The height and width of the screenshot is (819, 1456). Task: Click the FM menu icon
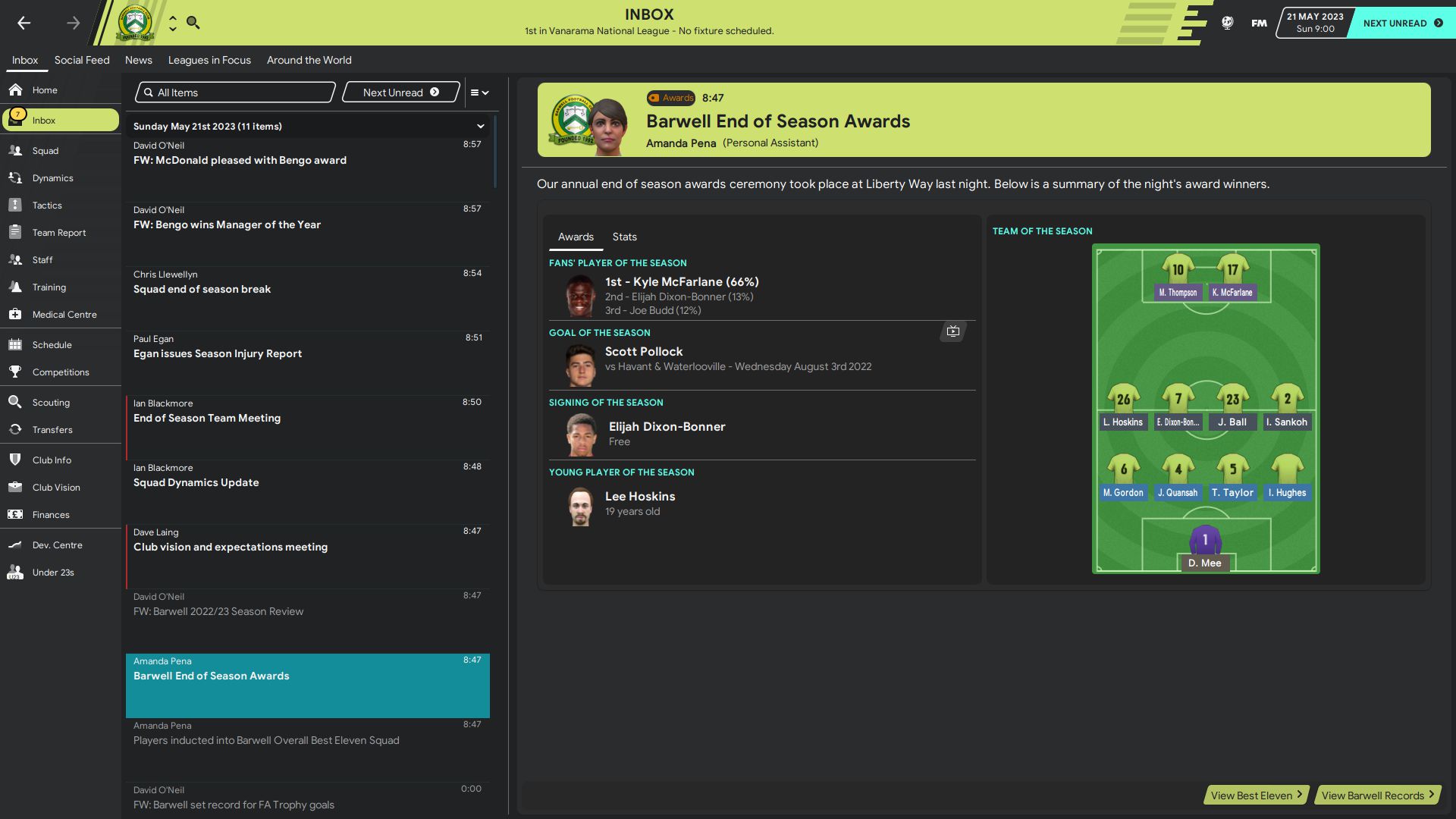1259,23
